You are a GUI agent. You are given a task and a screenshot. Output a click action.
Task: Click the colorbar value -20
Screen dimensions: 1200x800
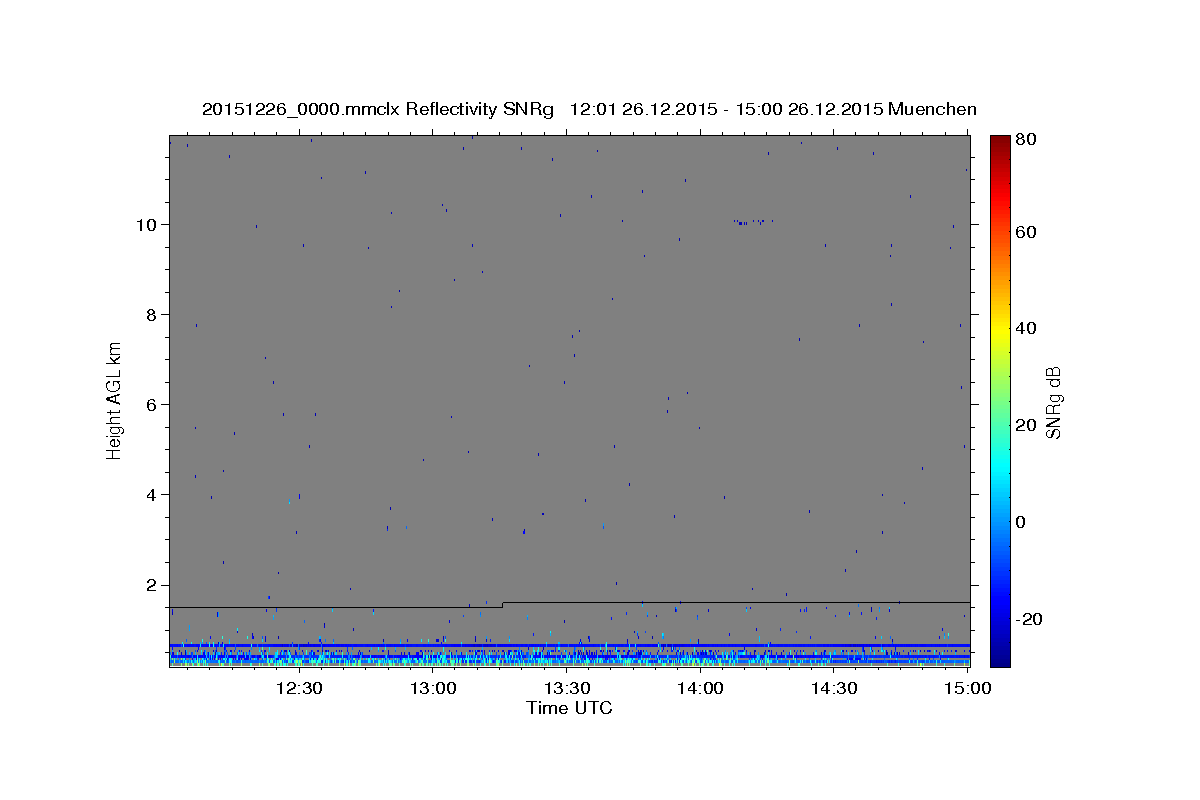coord(1027,619)
